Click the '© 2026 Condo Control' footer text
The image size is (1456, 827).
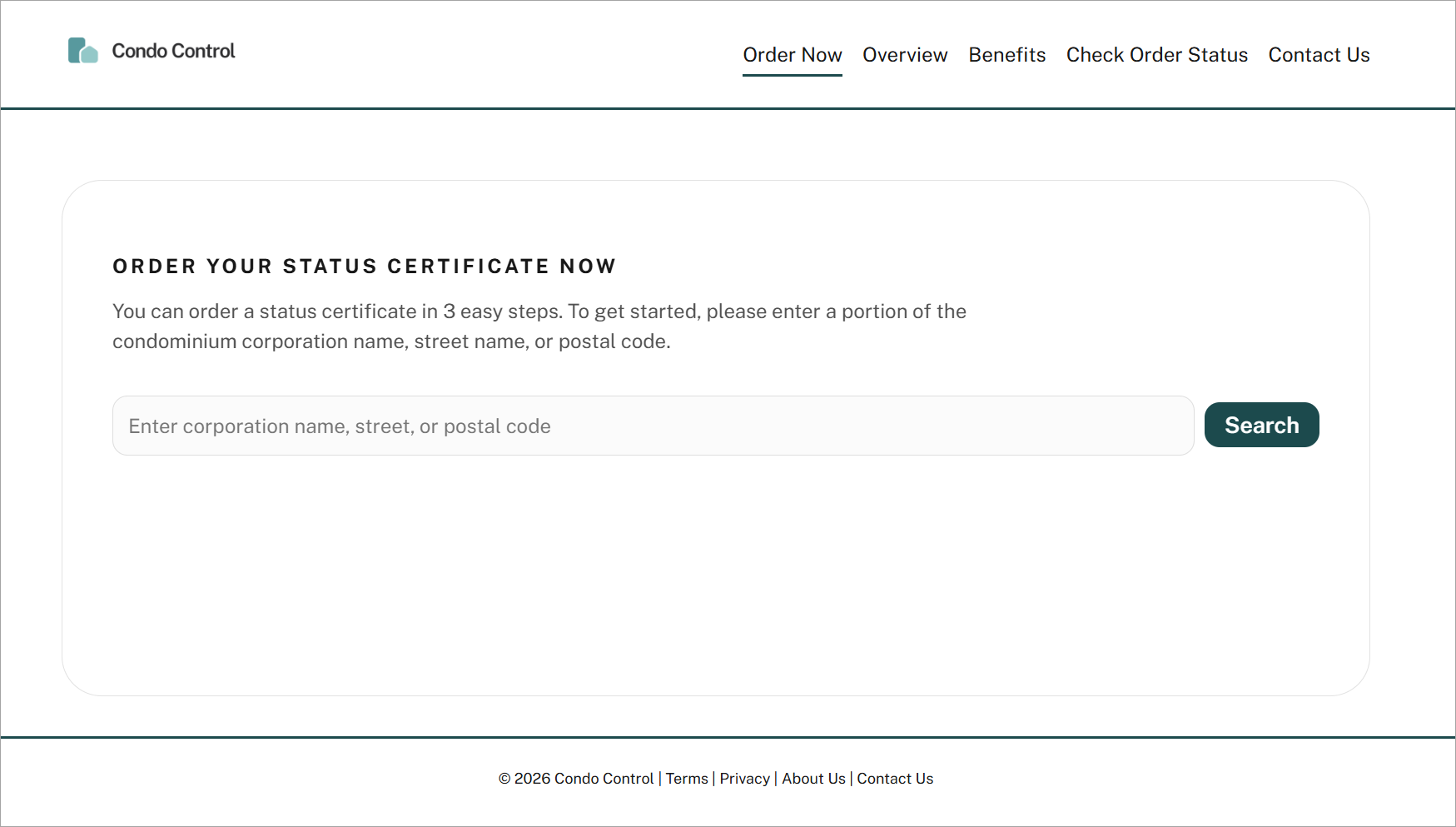(x=576, y=779)
